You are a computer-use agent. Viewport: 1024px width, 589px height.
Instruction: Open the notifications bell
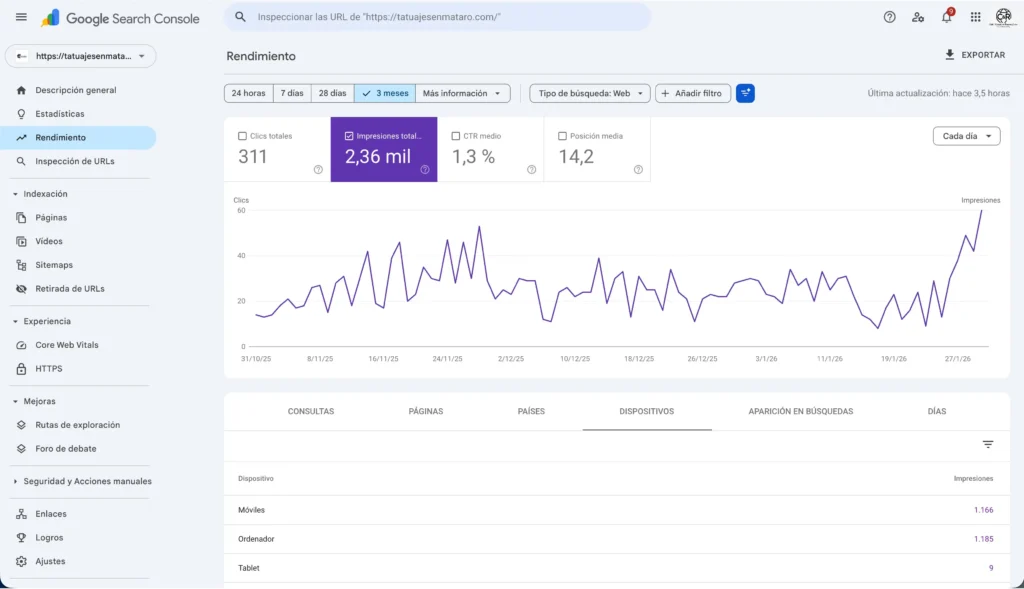click(x=945, y=18)
